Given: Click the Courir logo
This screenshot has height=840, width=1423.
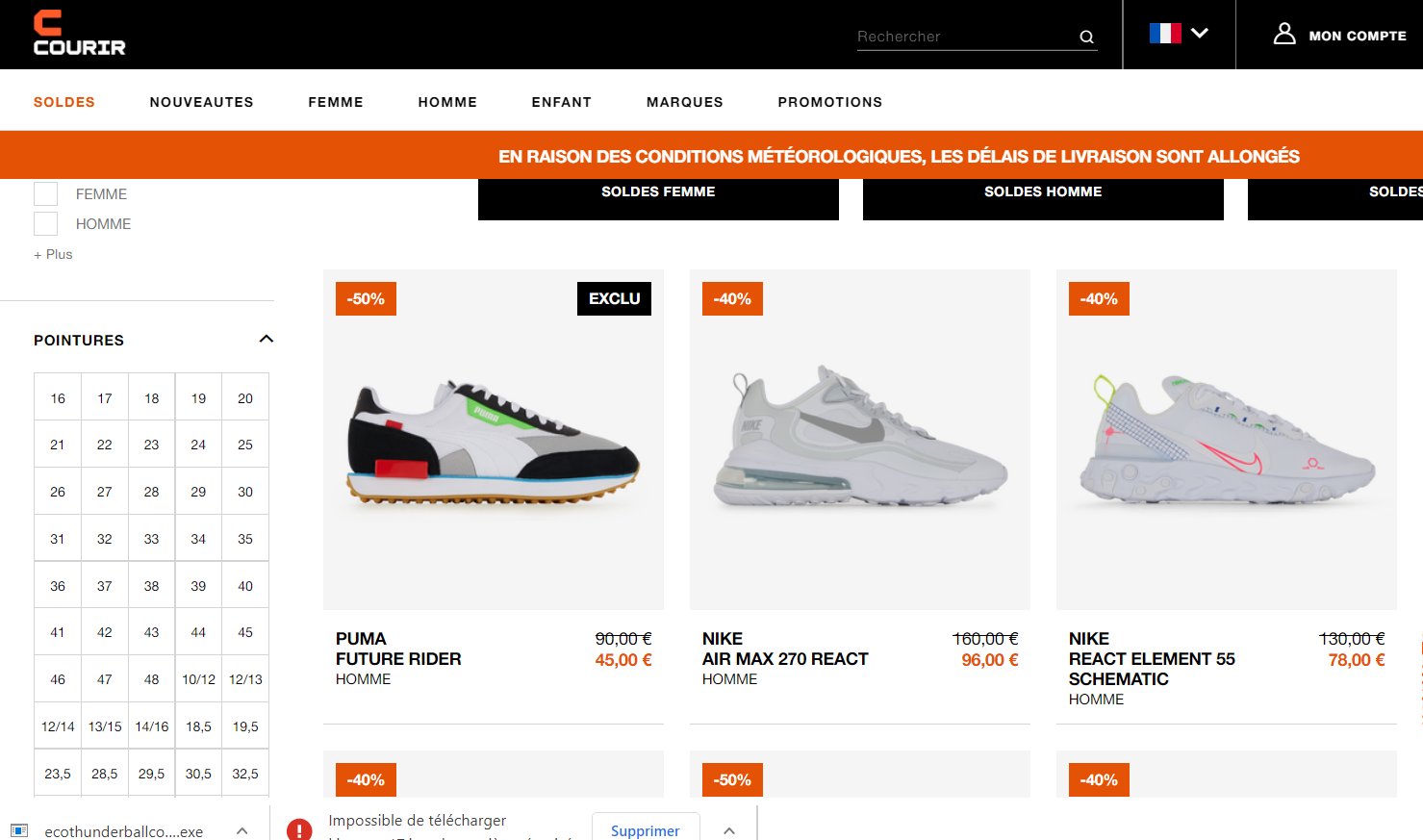Looking at the screenshot, I should [79, 33].
